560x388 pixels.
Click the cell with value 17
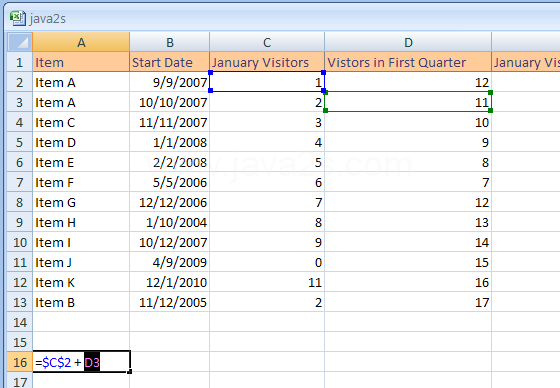pyautogui.click(x=408, y=302)
